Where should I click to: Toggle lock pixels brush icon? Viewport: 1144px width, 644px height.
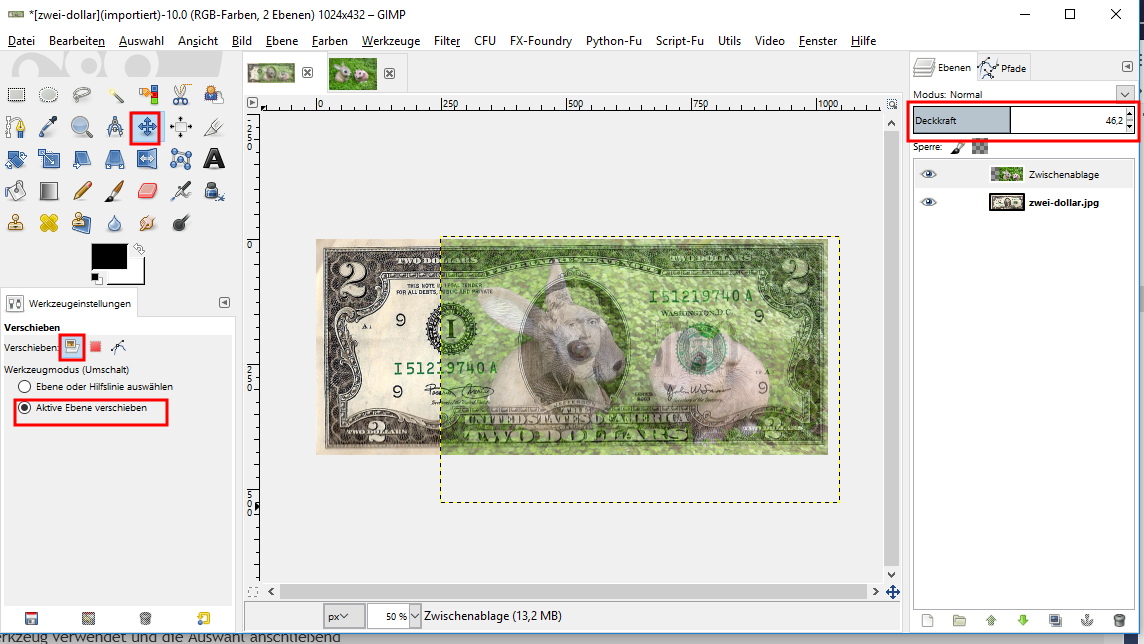[x=958, y=147]
